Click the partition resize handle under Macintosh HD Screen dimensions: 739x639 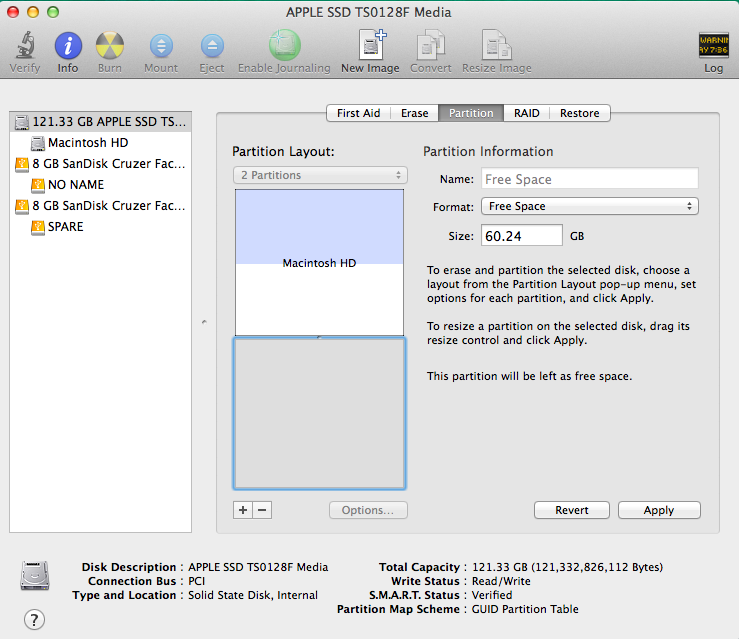320,337
